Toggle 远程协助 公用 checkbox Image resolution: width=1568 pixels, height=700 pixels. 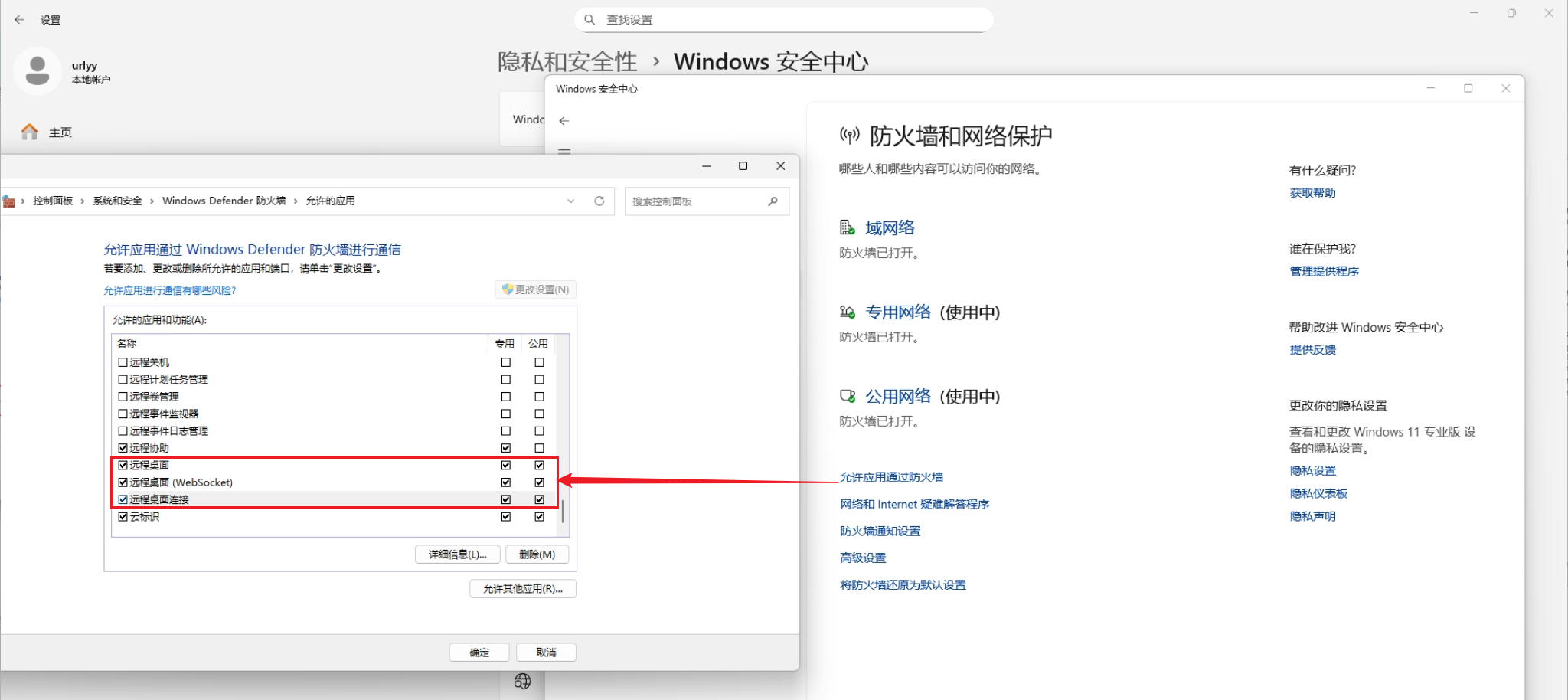[539, 448]
